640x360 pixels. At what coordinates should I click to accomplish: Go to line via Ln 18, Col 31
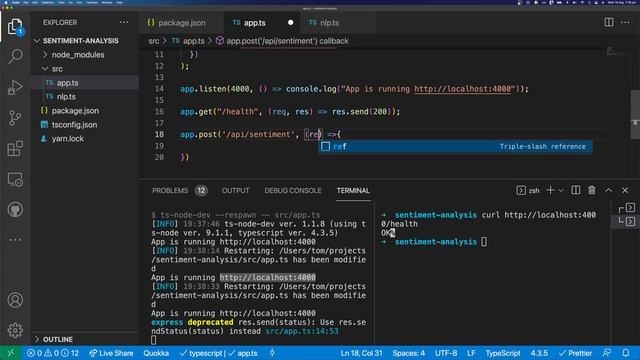point(362,353)
